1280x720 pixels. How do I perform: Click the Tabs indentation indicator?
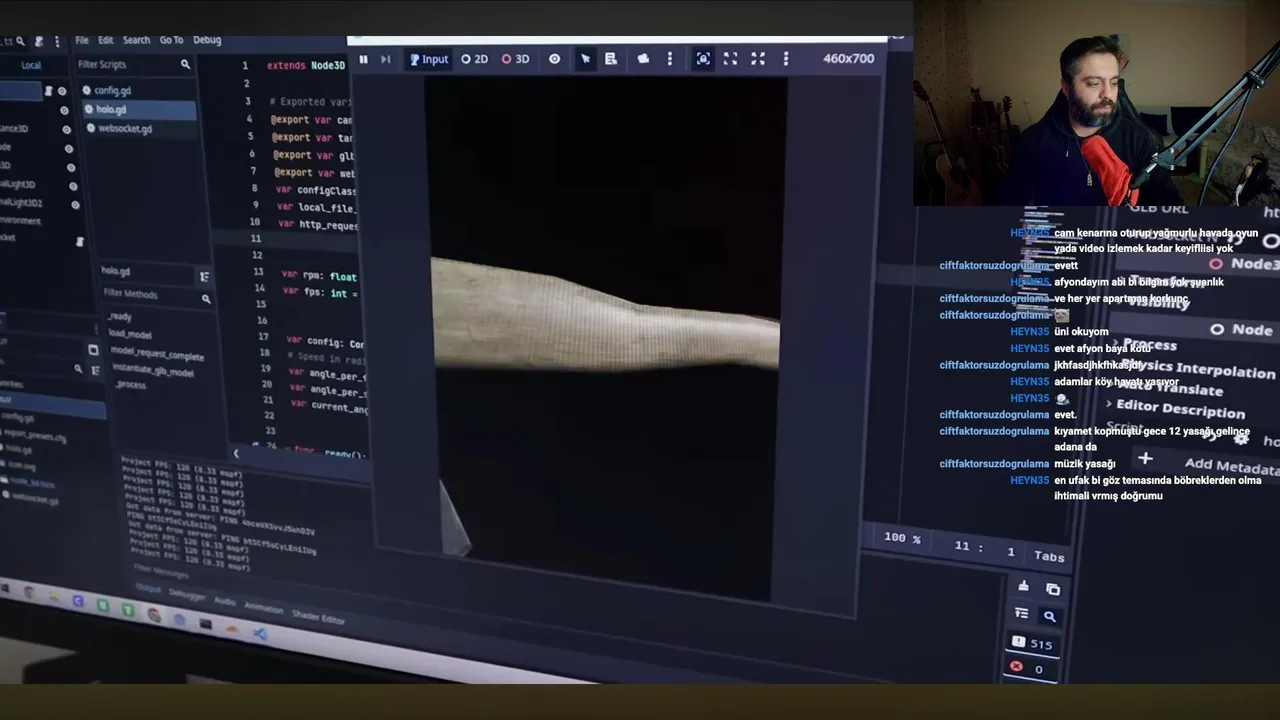tap(1049, 556)
